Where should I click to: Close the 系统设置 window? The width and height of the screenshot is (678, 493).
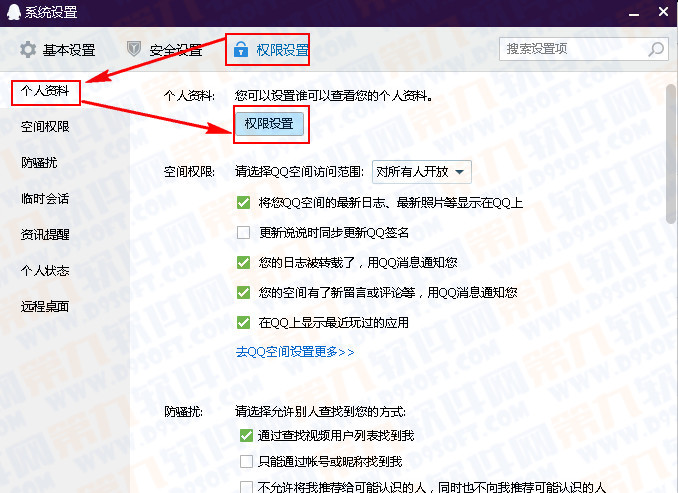tap(663, 12)
